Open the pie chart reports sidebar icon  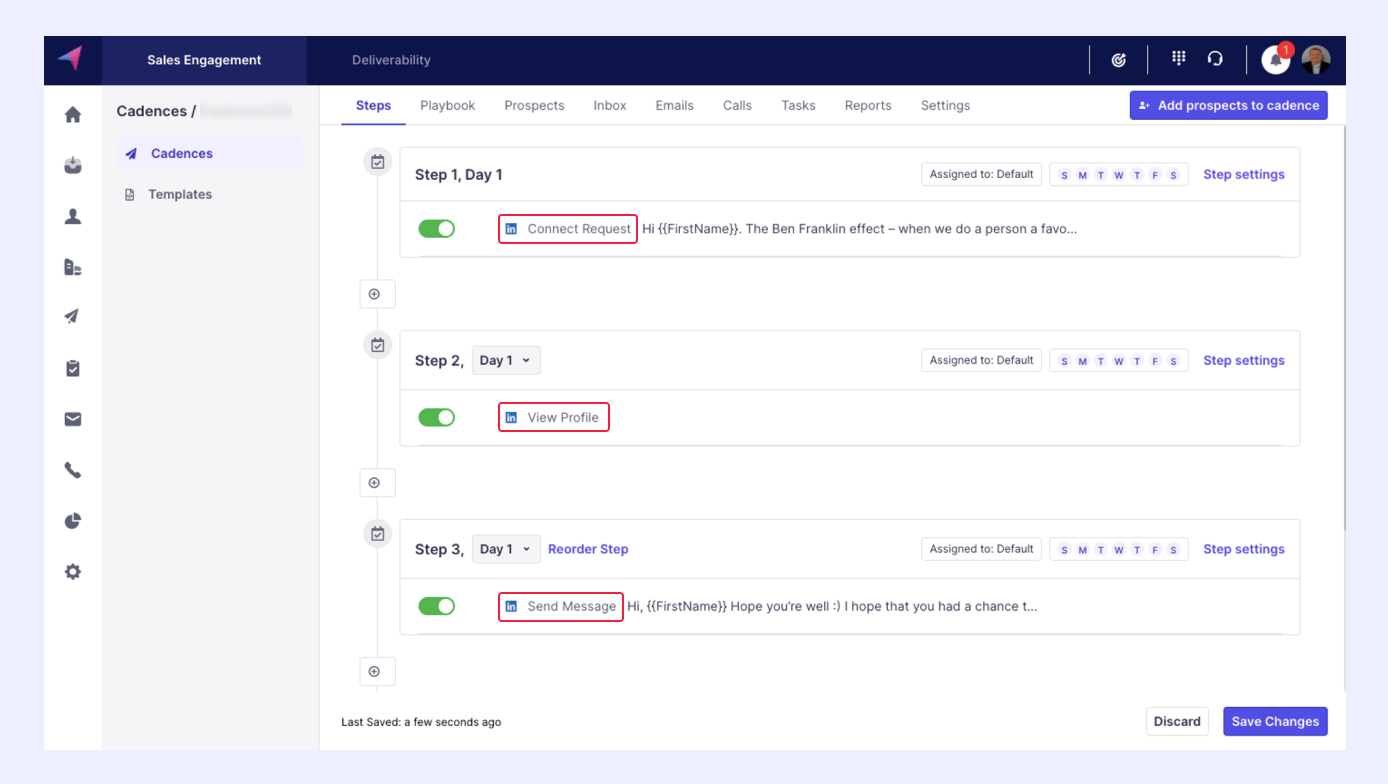click(73, 521)
